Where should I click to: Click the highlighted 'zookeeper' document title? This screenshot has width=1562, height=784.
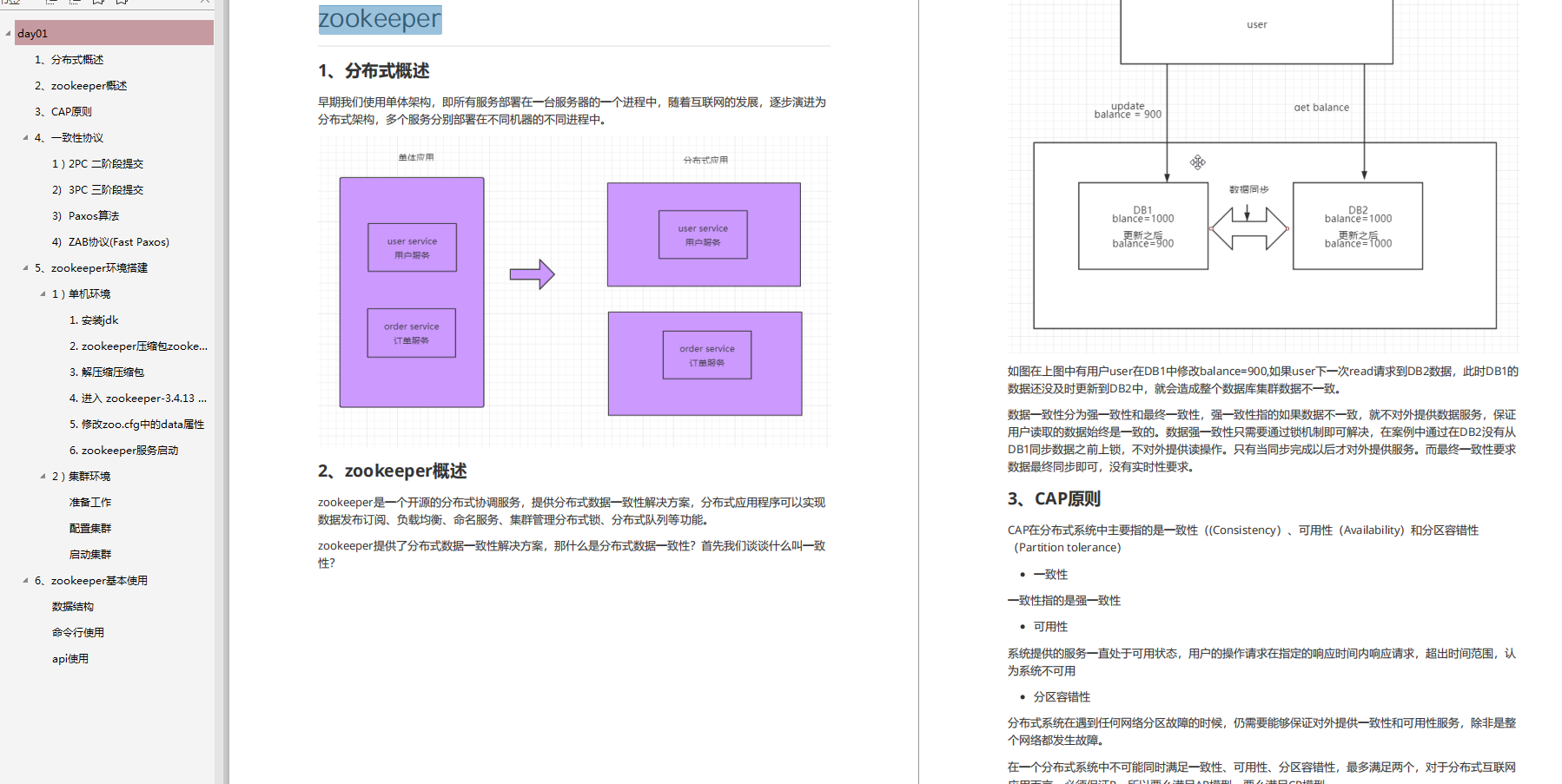(380, 18)
